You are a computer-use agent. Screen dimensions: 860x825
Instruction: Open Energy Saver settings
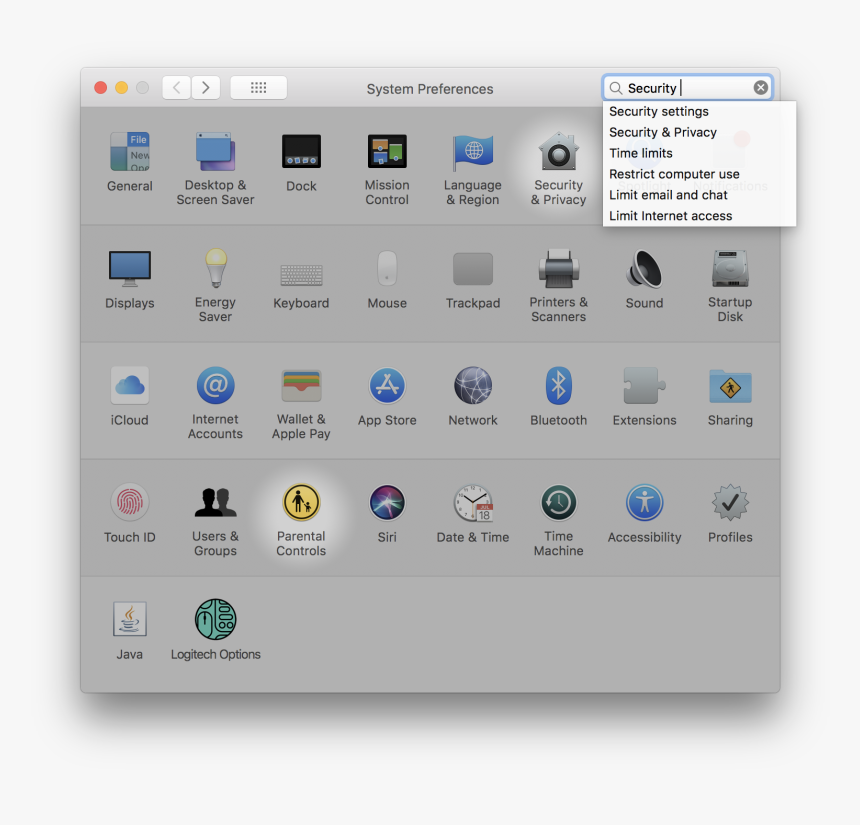(215, 270)
